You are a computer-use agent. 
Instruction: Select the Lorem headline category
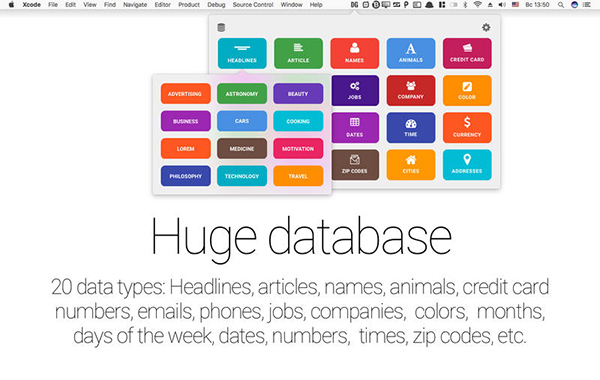tap(186, 148)
